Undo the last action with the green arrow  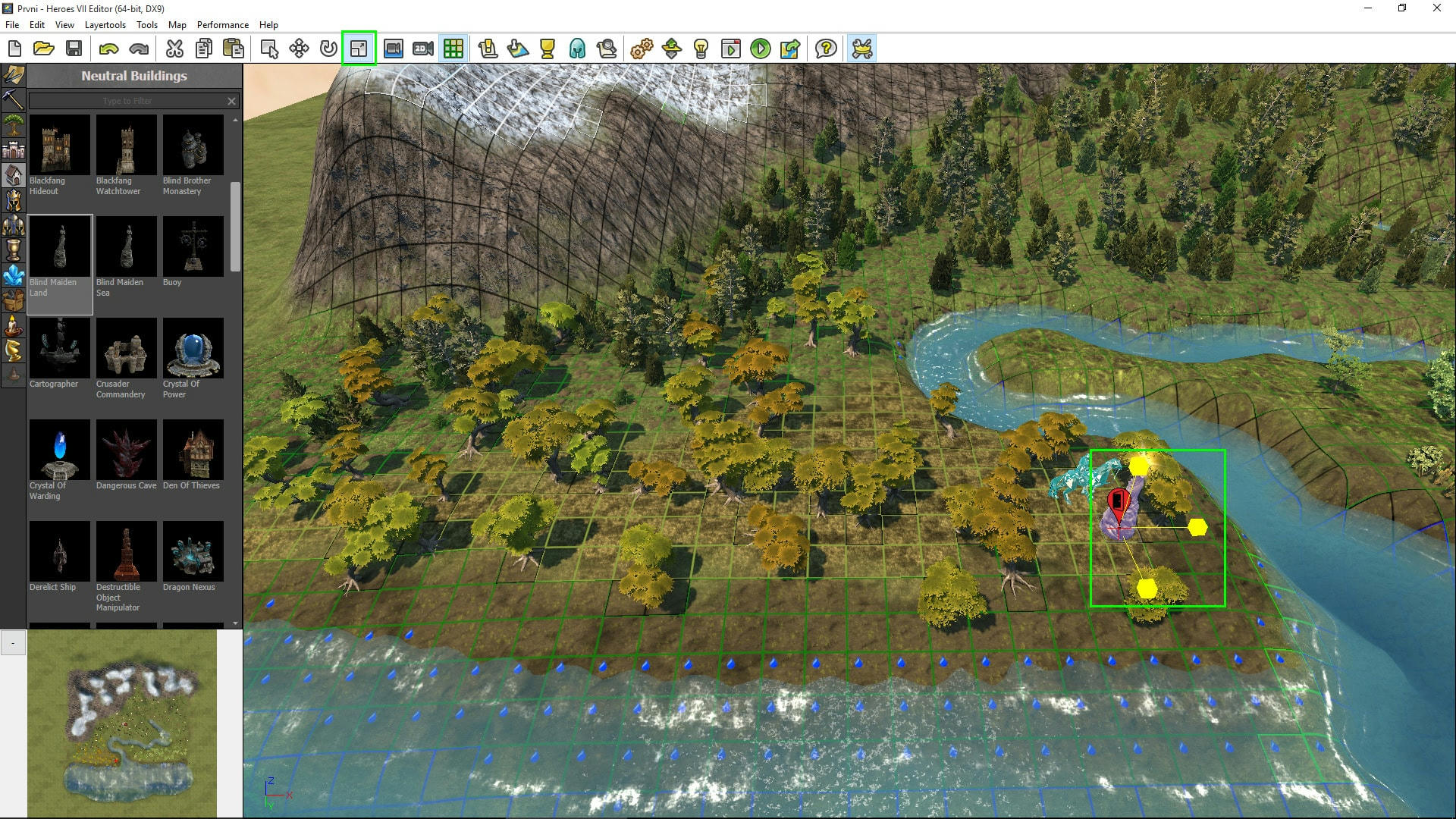[109, 49]
